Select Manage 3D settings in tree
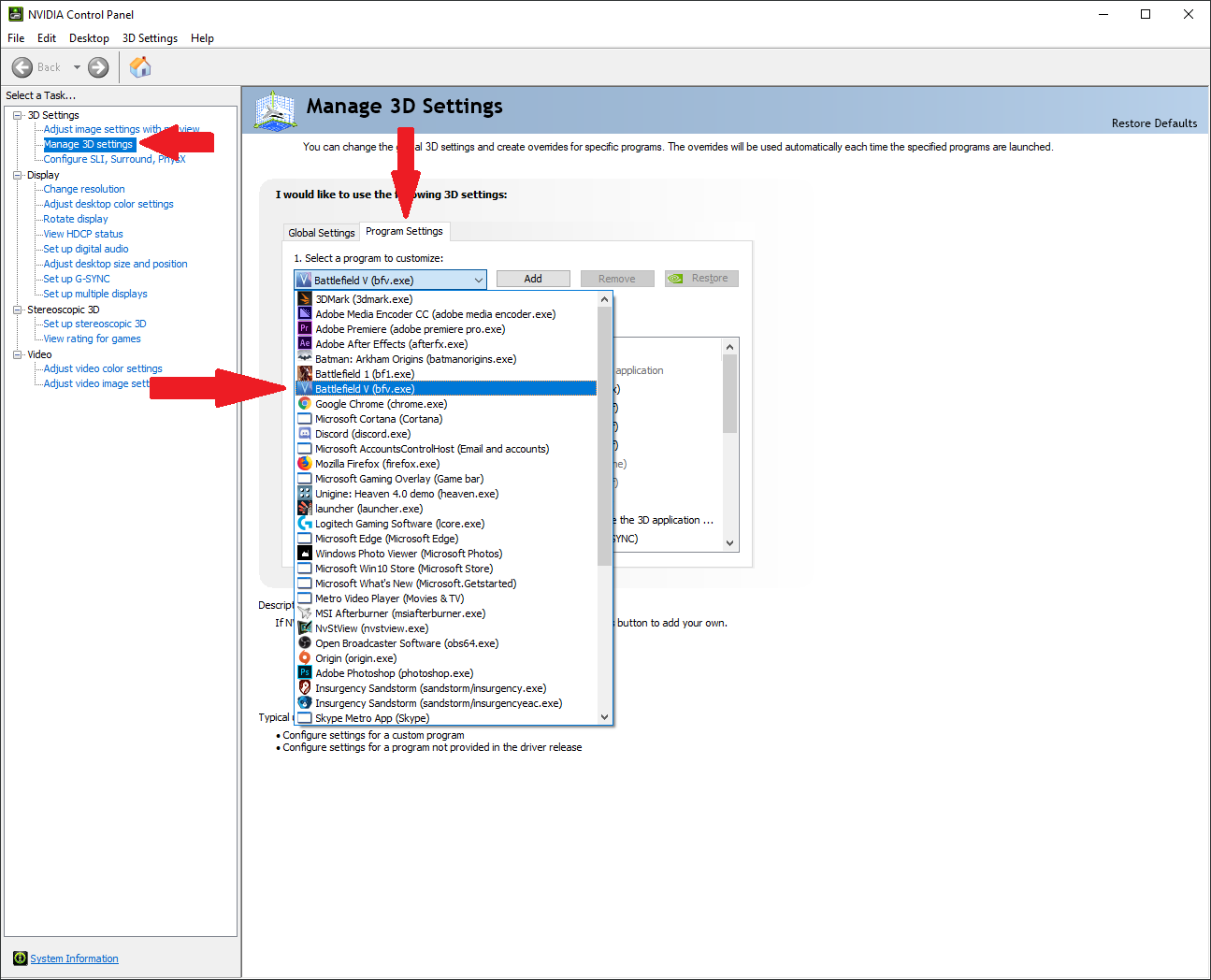The image size is (1211, 980). (89, 144)
